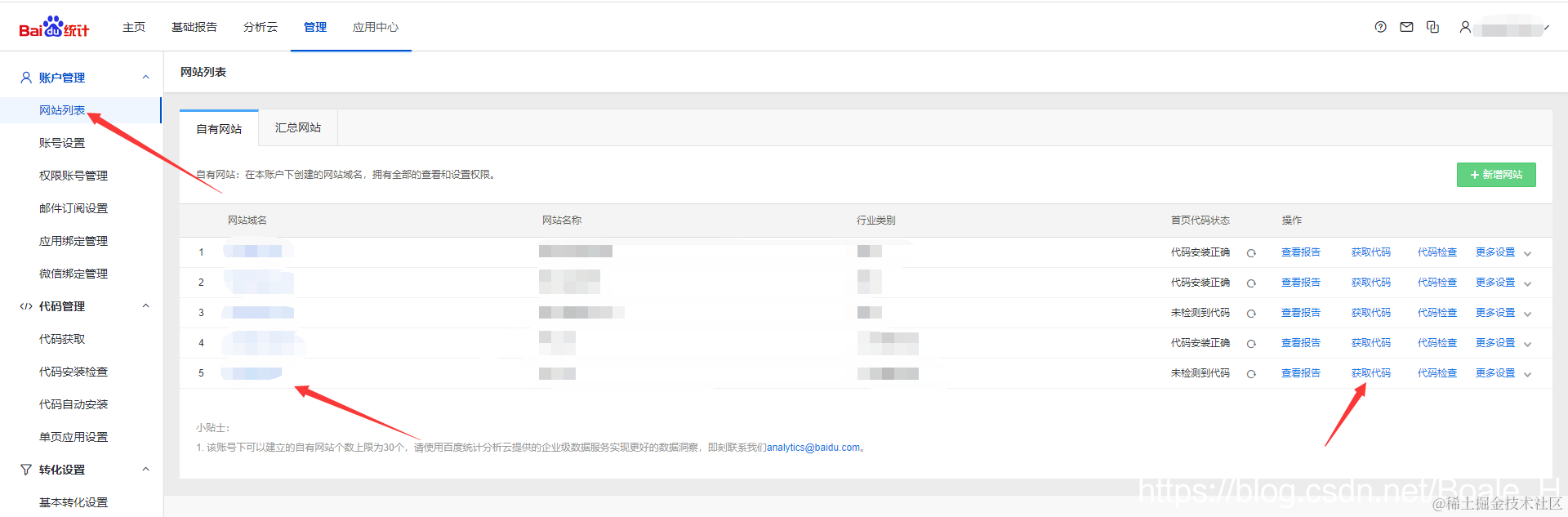Image resolution: width=1568 pixels, height=517 pixels.
Task: Open 代码自动安装 in the sidebar
Action: [73, 404]
